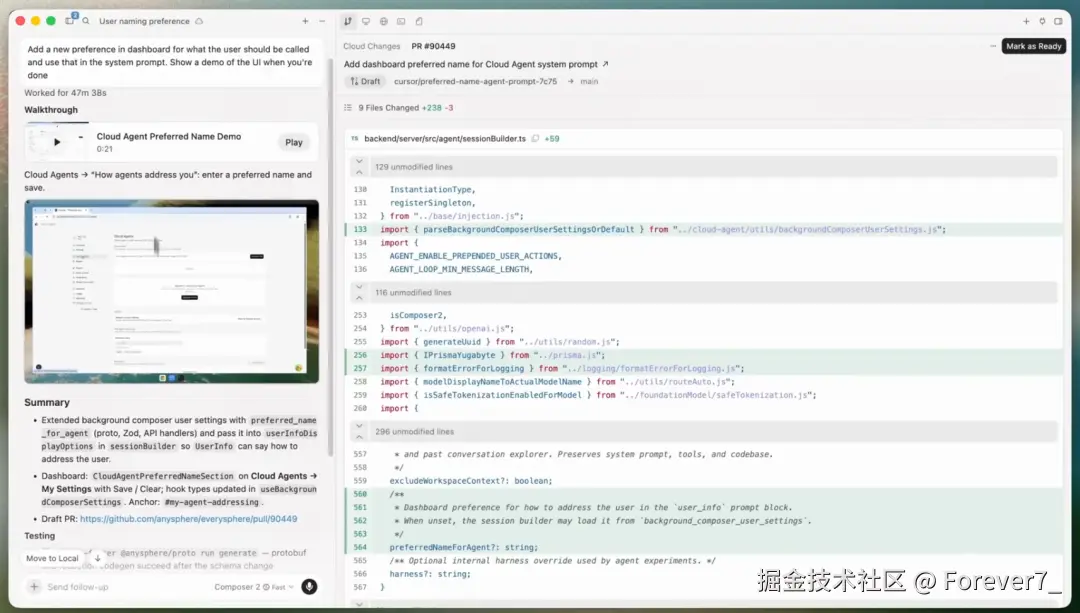Click the down arrow next to Move to Local
Screen dimensions: 1080x613
pyautogui.click(x=97, y=559)
